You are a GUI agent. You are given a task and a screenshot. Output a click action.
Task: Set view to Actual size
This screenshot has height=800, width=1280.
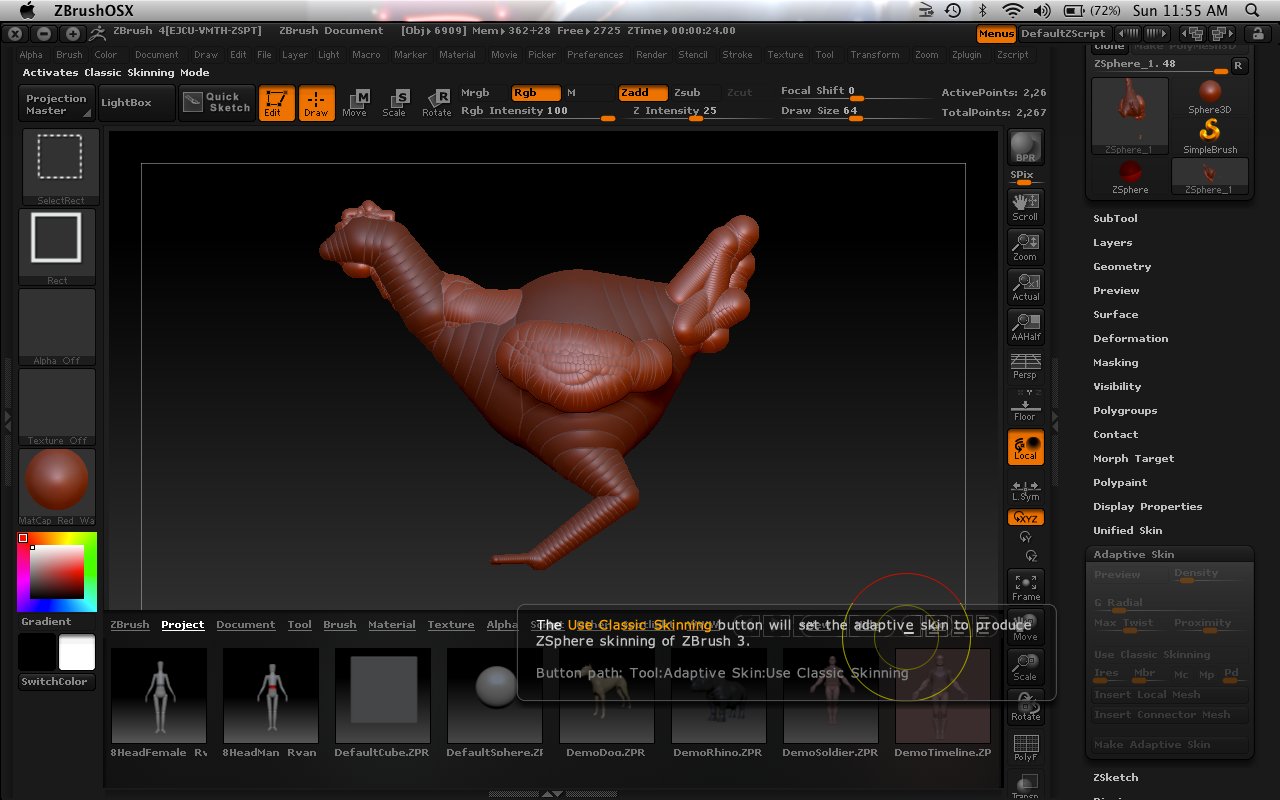coord(1026,286)
